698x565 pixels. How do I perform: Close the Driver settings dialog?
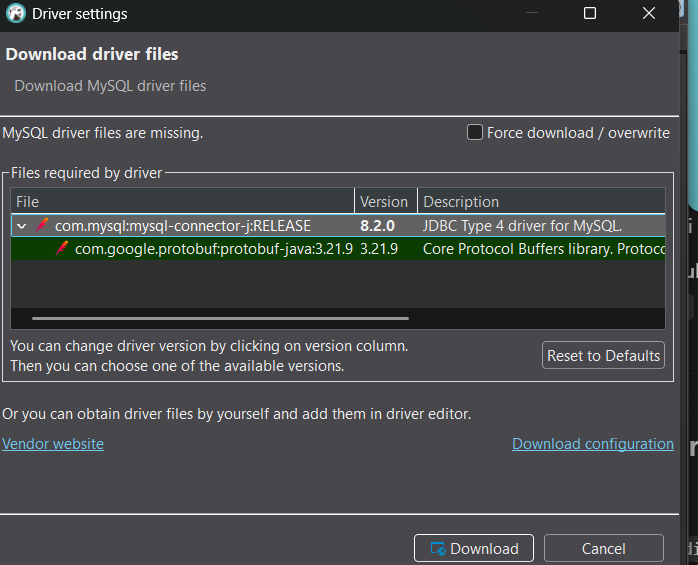click(x=649, y=13)
